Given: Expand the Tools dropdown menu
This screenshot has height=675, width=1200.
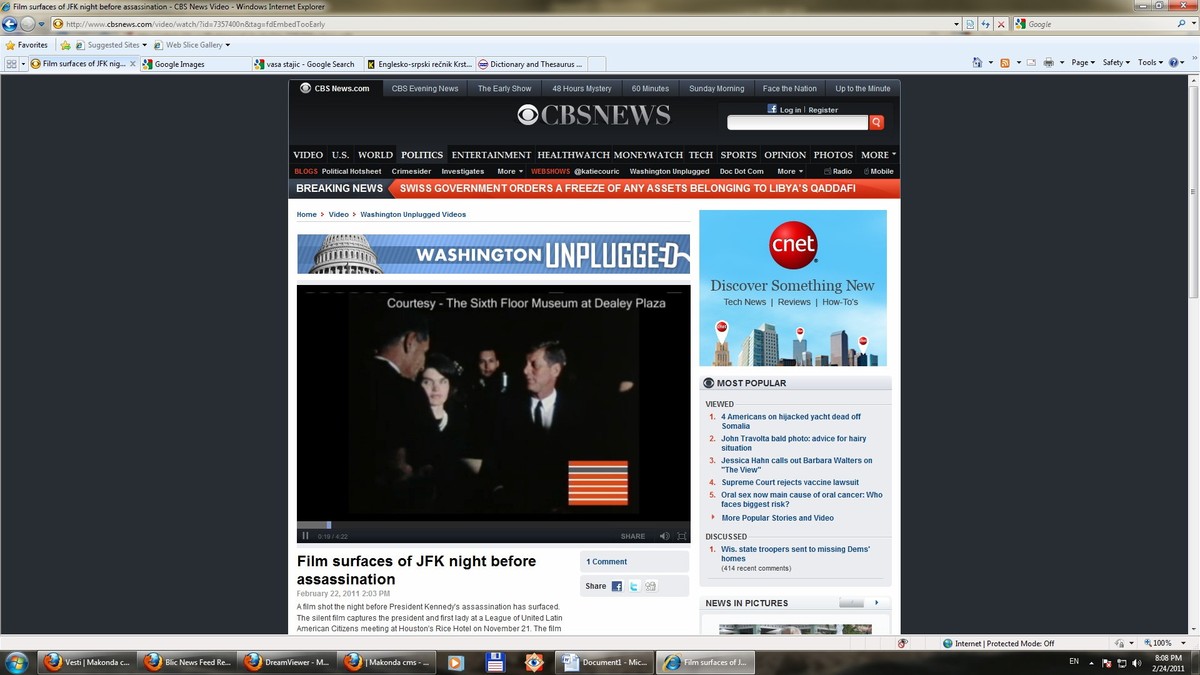Looking at the screenshot, I should (x=1150, y=62).
